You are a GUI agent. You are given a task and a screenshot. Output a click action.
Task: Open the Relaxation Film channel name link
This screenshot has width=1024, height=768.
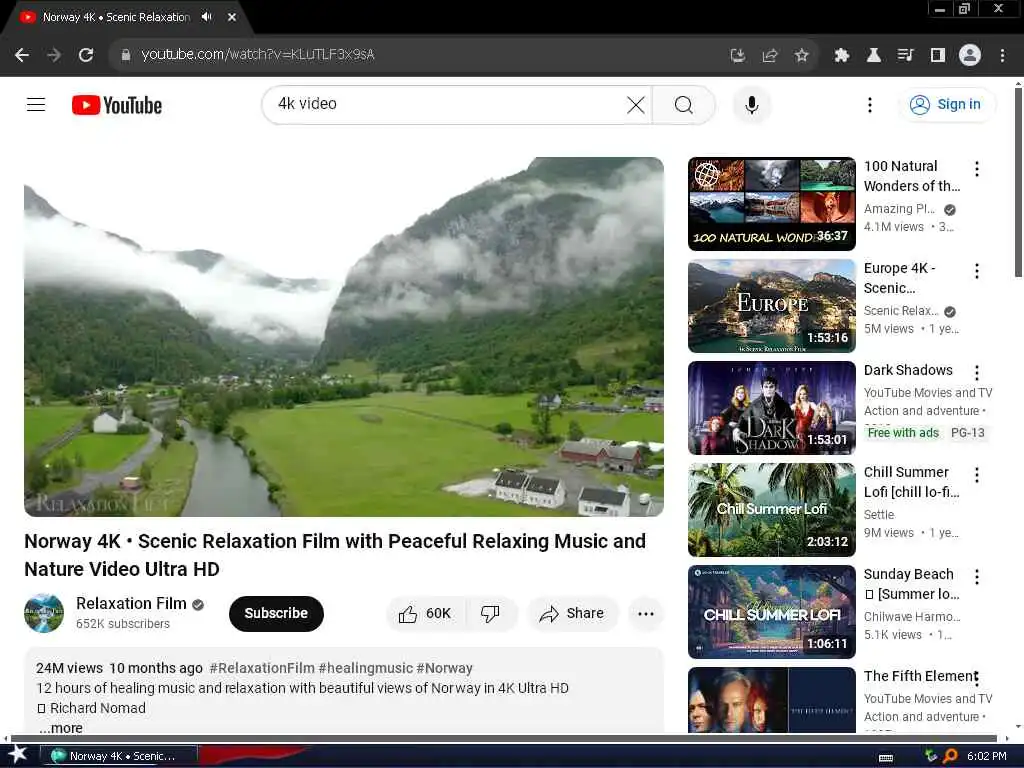coord(131,603)
